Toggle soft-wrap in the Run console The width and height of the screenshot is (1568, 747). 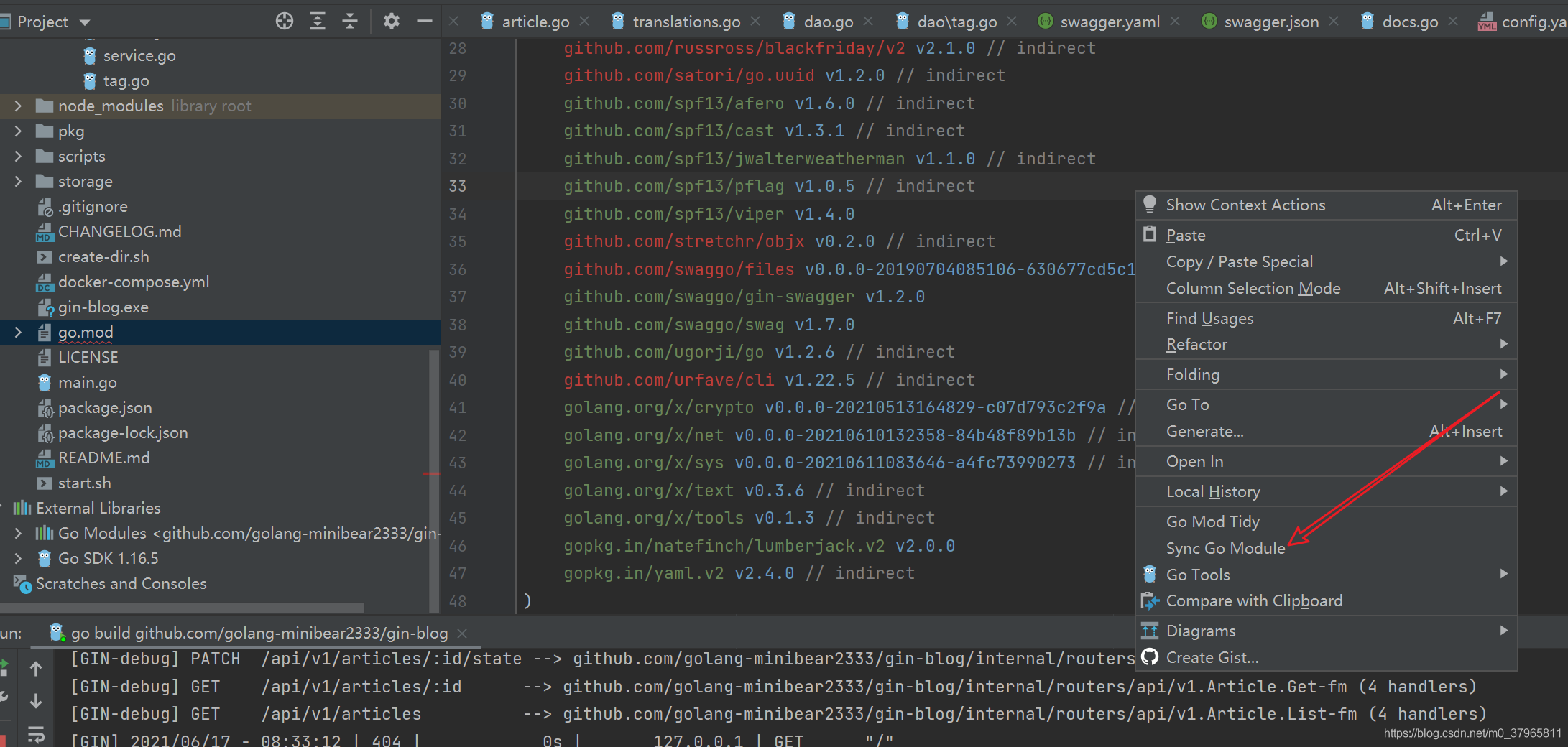36,735
